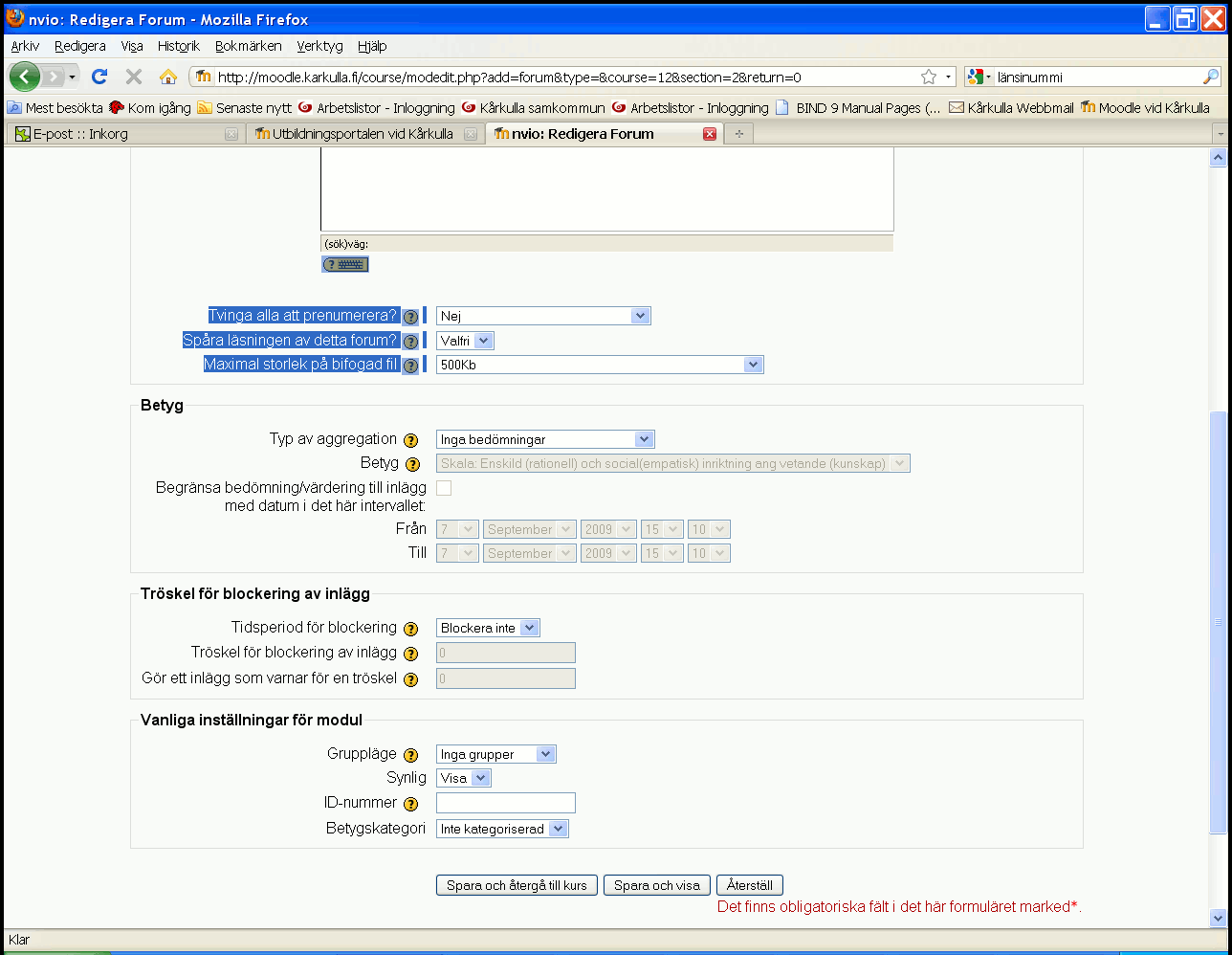Viewport: 1232px width, 955px height.
Task: Click the search magnifier icon
Action: click(x=1211, y=78)
